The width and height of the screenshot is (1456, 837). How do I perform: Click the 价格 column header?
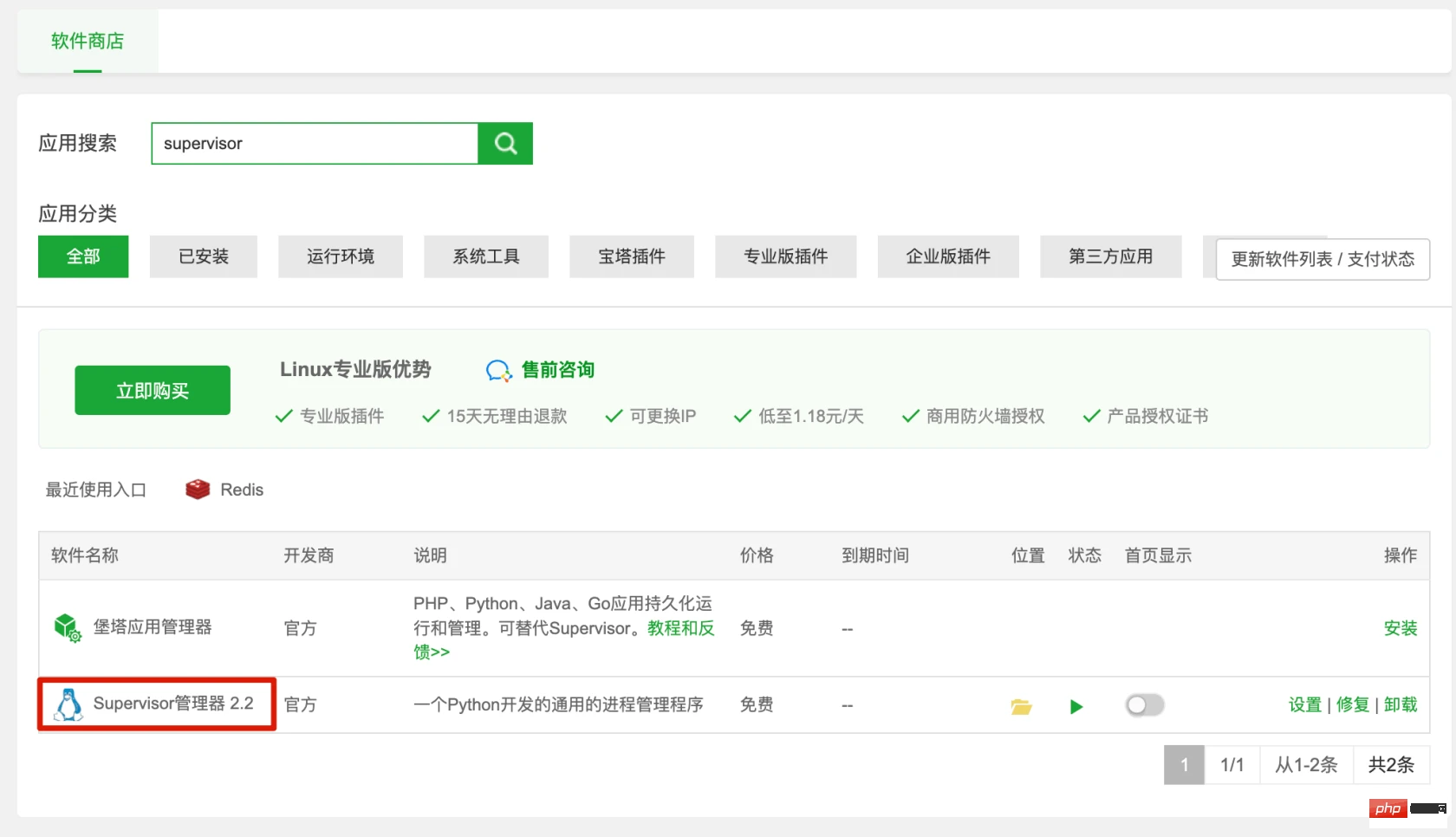[x=757, y=555]
